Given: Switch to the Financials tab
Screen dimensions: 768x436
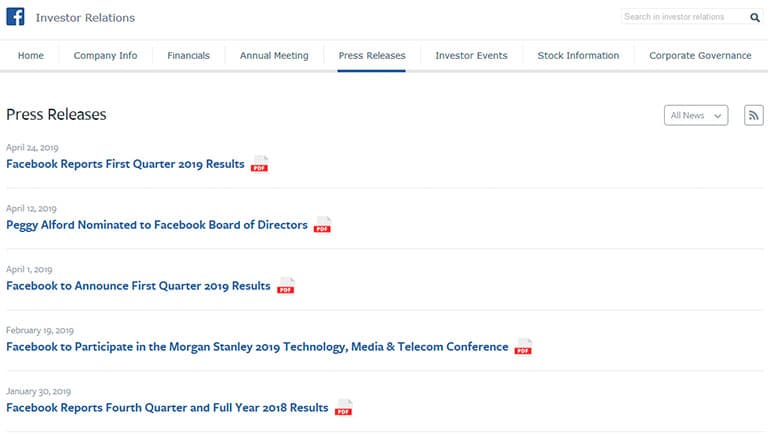Looking at the screenshot, I should click(x=189, y=55).
